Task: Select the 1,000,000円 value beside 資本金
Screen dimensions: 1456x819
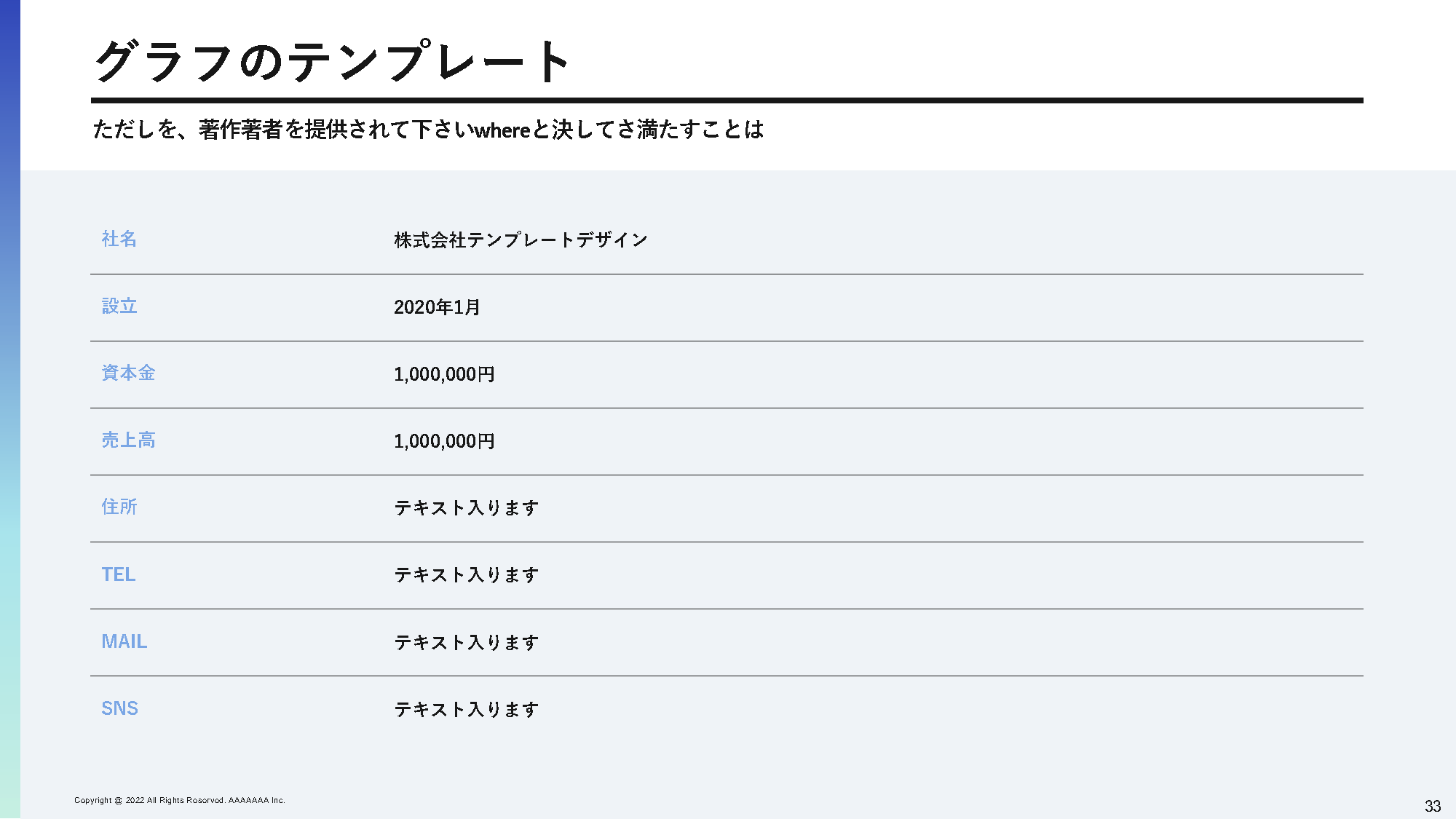Action: pyautogui.click(x=444, y=374)
